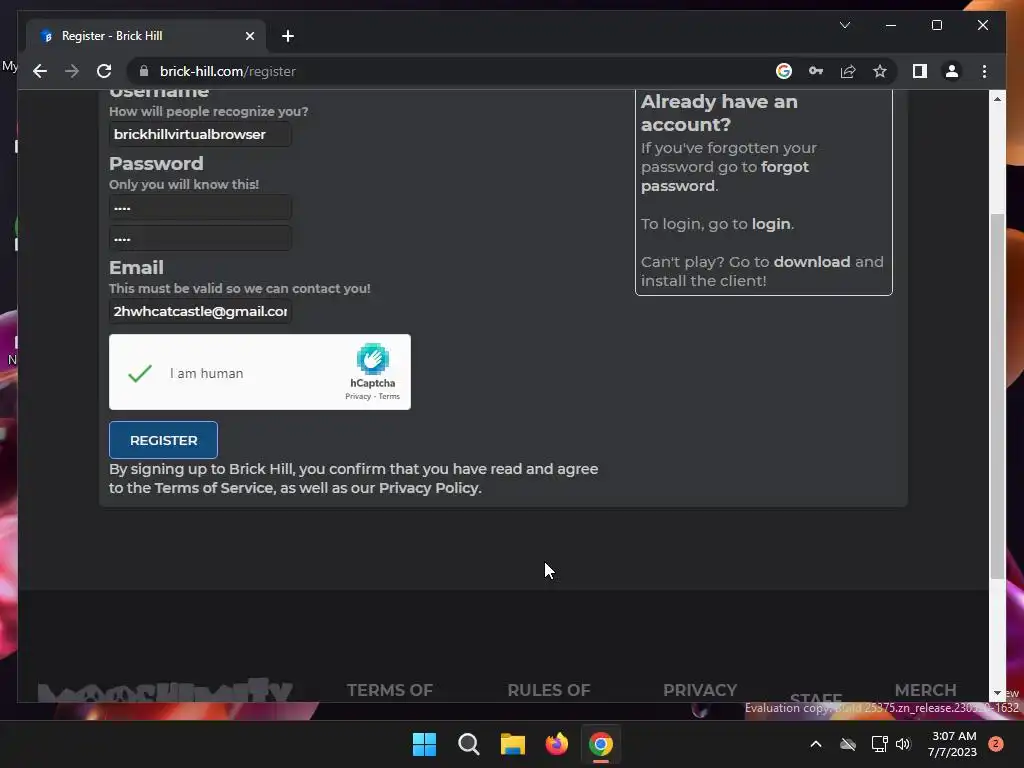Click the confirm password field

click(200, 238)
